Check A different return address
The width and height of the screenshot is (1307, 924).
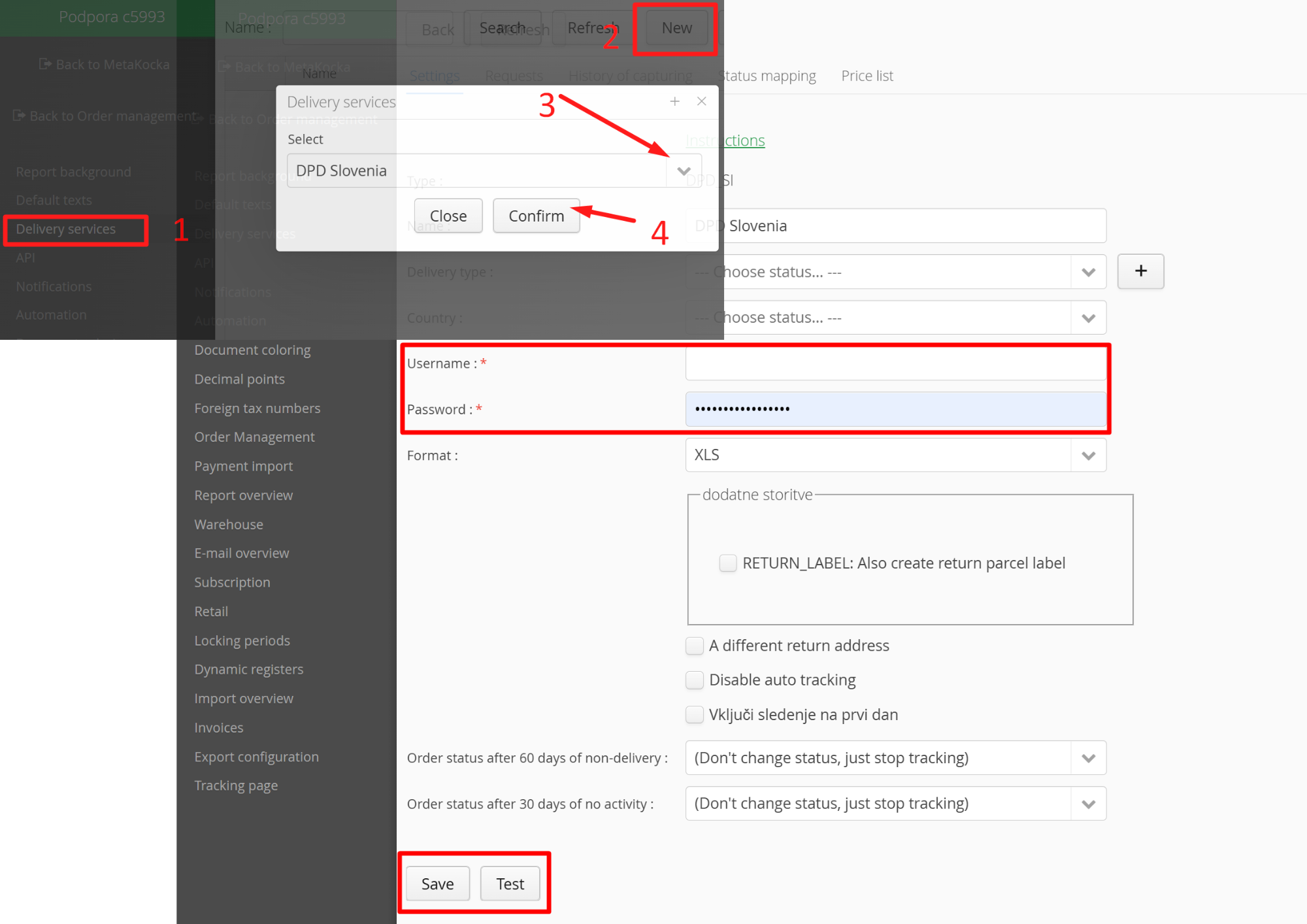pos(695,646)
